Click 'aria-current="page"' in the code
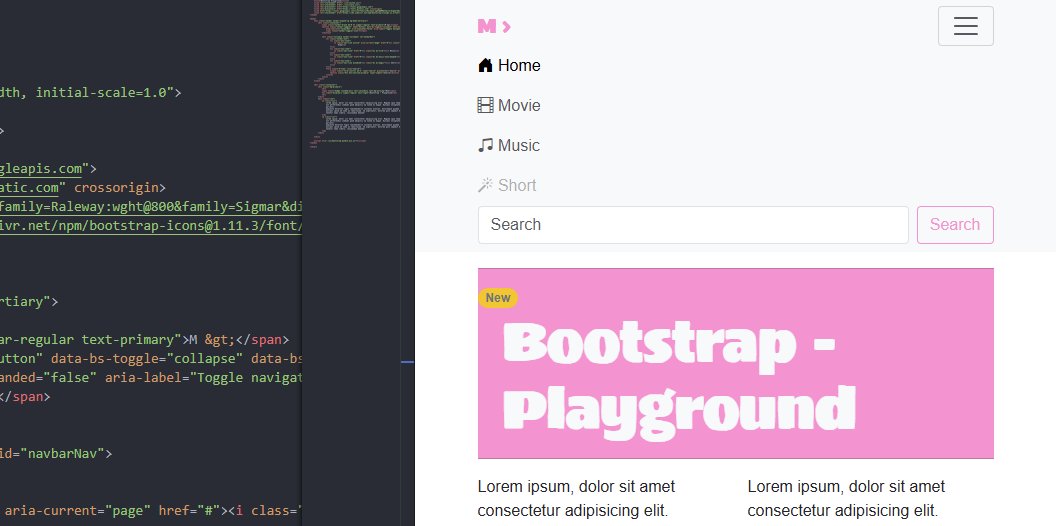This screenshot has height=526, width=1056. pos(78,511)
